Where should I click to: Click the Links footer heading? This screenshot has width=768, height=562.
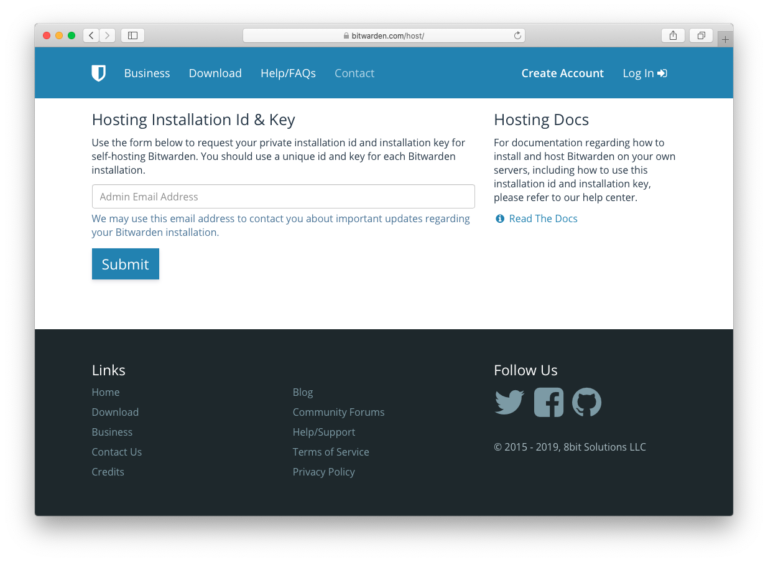109,370
